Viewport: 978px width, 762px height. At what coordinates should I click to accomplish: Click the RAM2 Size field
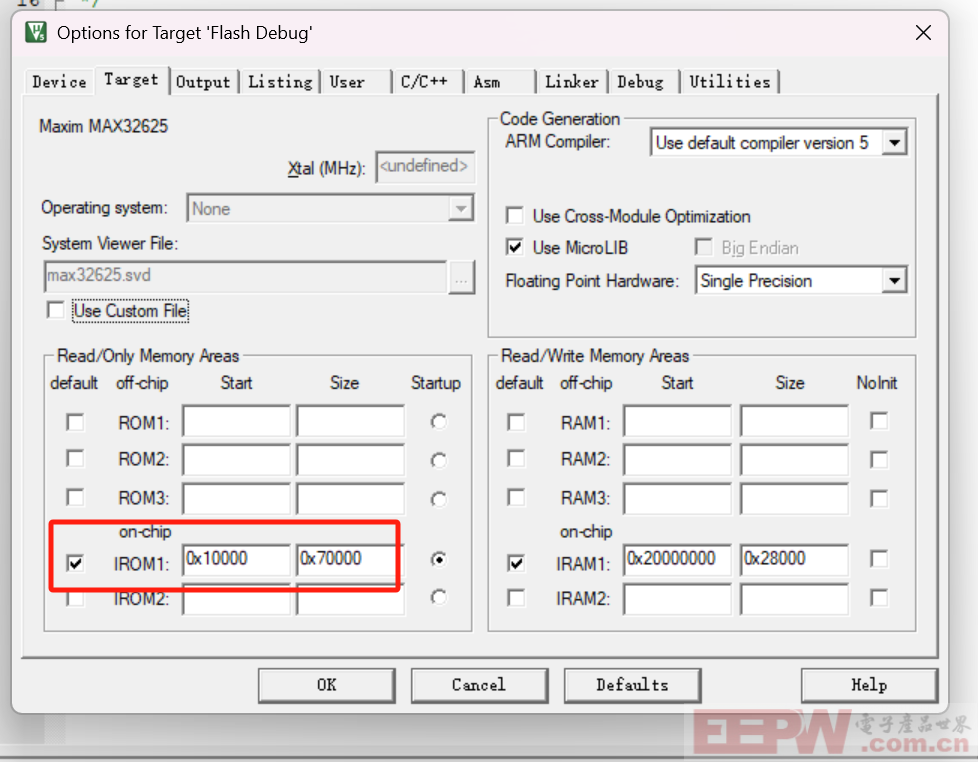795,460
